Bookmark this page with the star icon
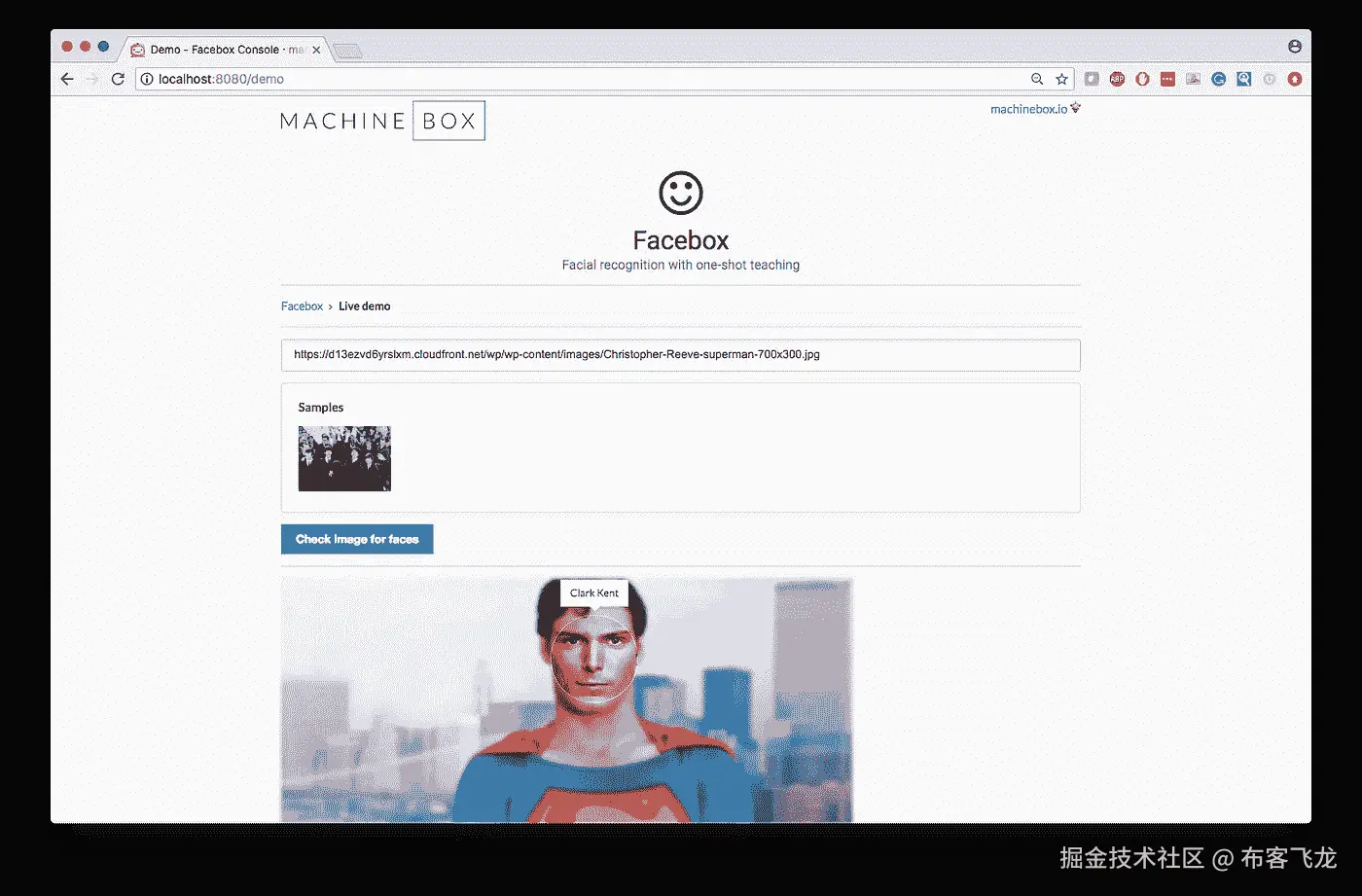 click(1061, 79)
